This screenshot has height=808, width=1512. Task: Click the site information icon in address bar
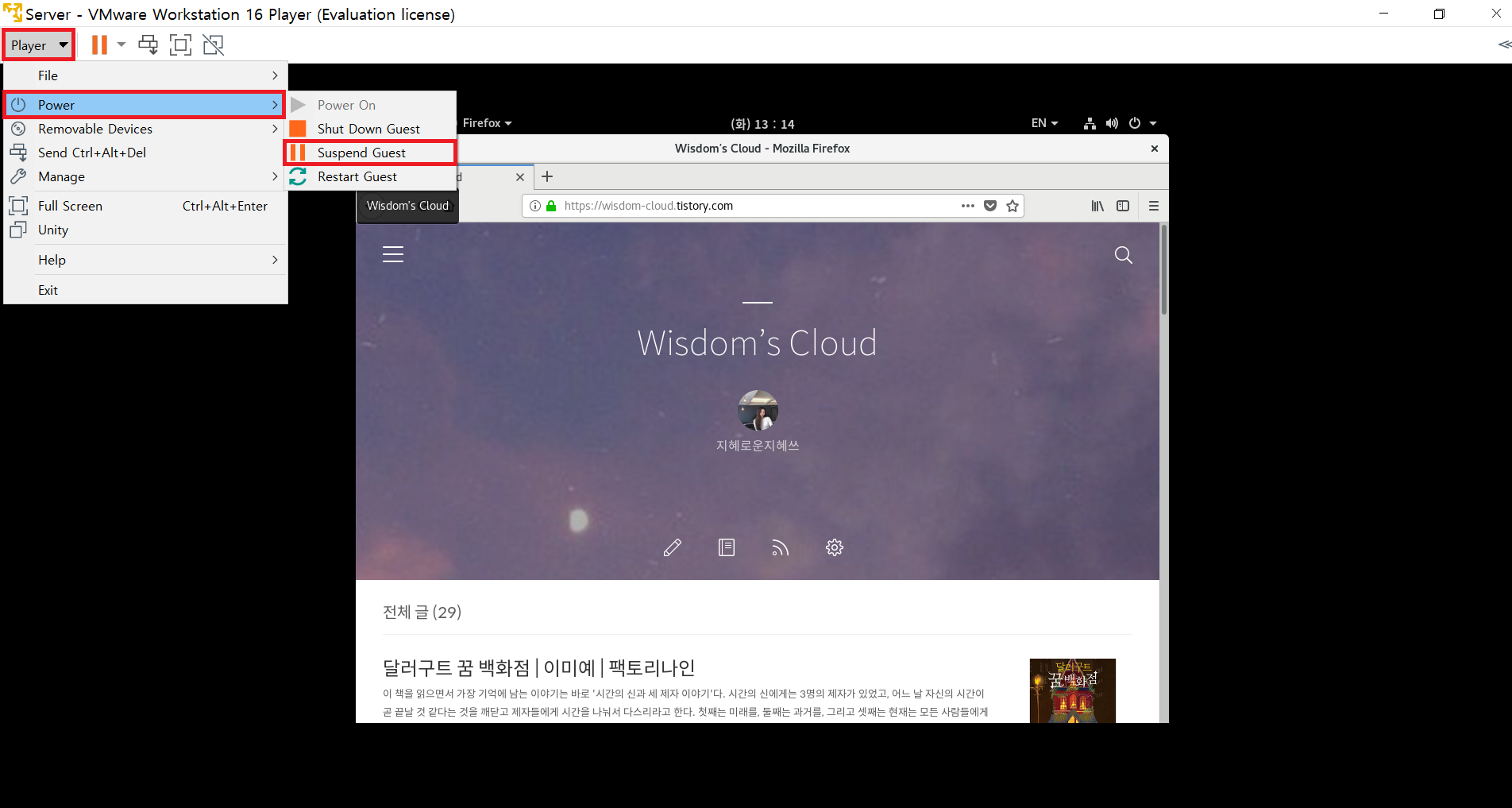pos(535,206)
